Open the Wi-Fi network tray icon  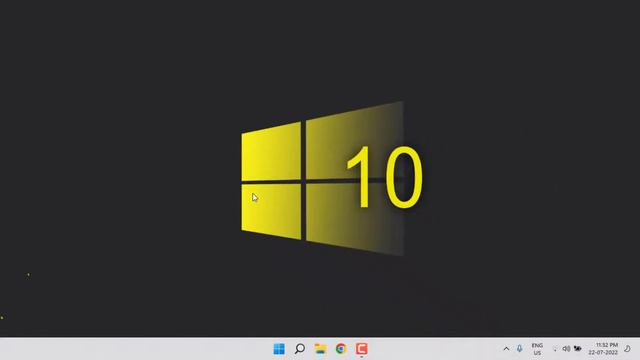click(555, 349)
